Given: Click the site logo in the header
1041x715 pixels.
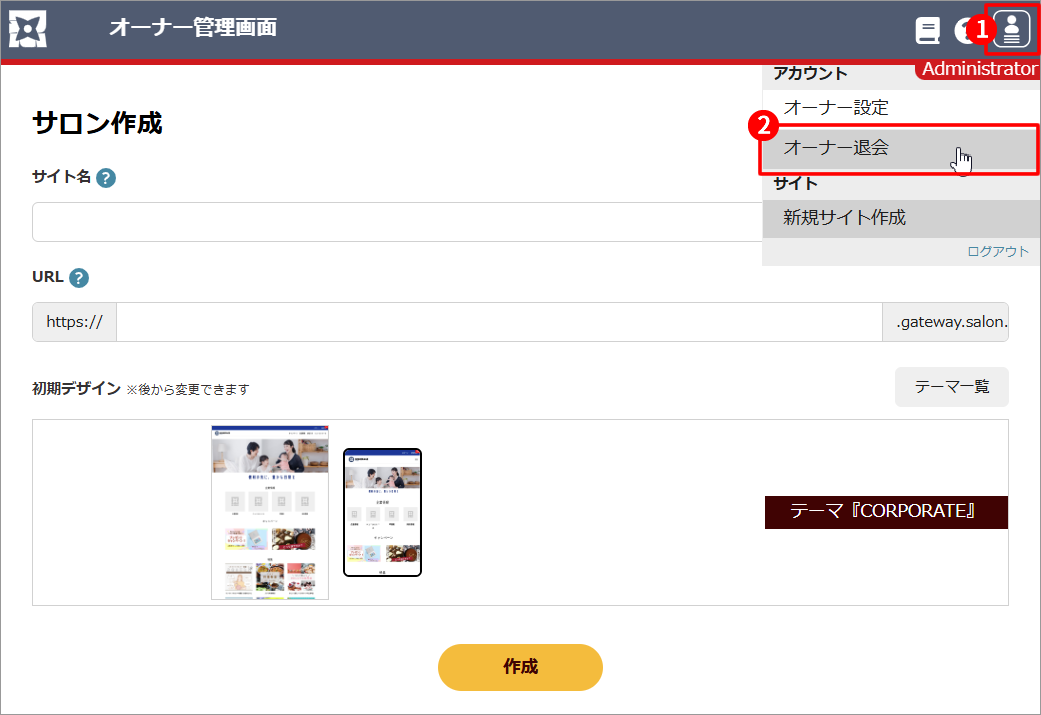Looking at the screenshot, I should coord(28,30).
